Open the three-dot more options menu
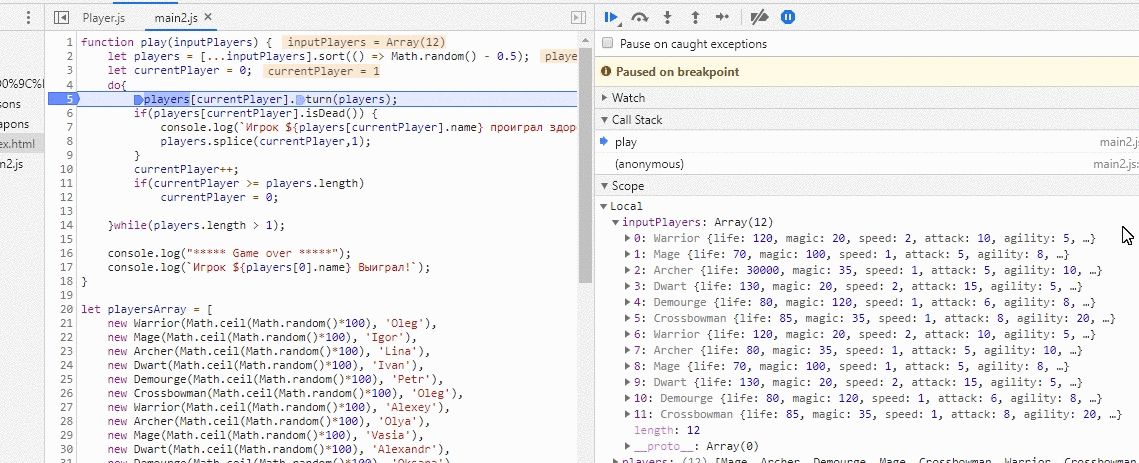This screenshot has height=463, width=1139. [28, 18]
